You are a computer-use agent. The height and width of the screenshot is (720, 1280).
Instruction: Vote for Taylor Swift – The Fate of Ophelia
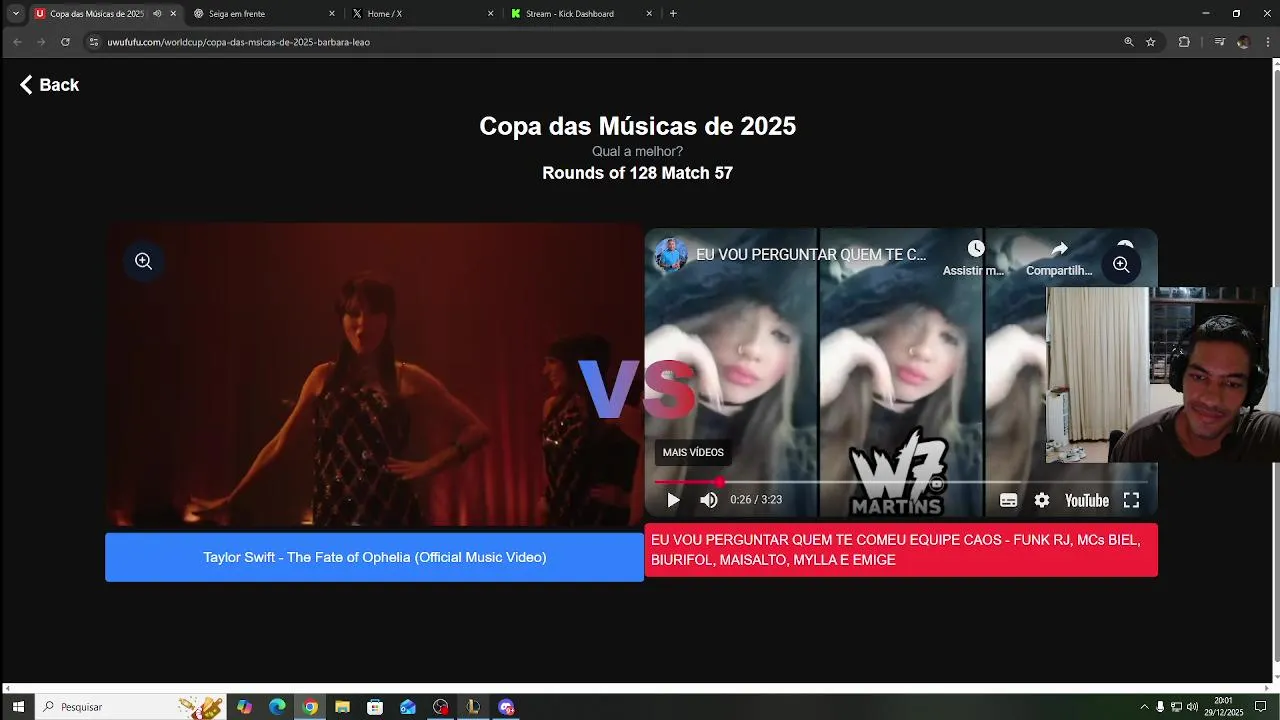(x=375, y=557)
